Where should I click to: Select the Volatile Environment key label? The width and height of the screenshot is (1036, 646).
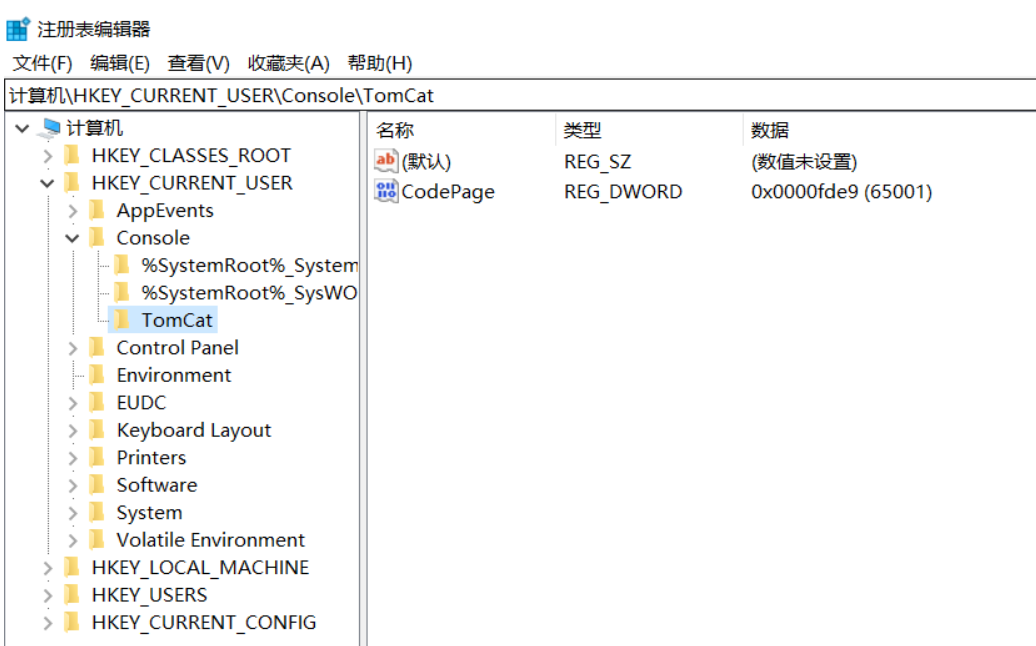coord(211,540)
